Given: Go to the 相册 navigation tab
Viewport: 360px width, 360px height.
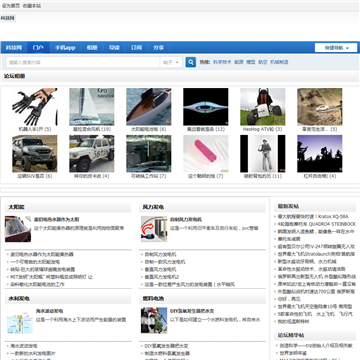Looking at the screenshot, I should [x=92, y=48].
